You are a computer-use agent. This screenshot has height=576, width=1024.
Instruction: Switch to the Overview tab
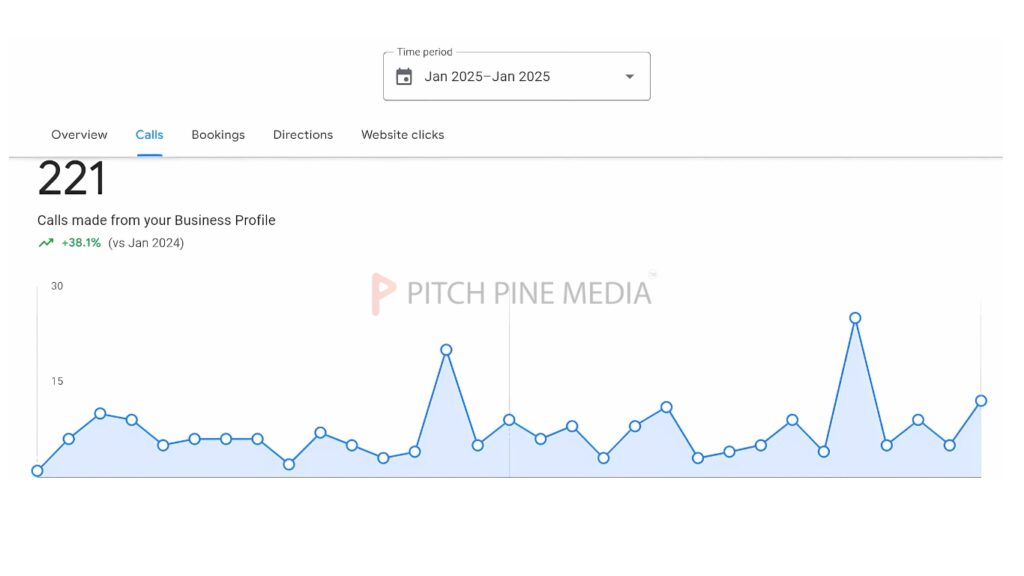pos(79,135)
